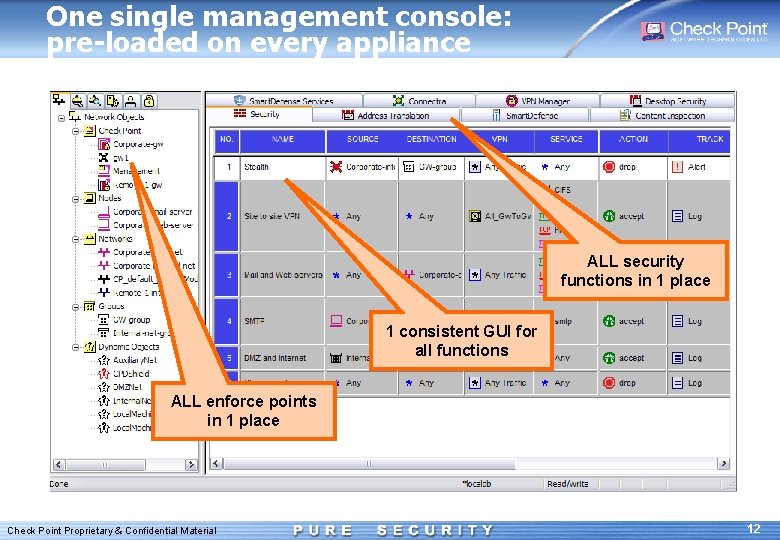Click the Log track icon in rule 5
This screenshot has height=540, width=780.
point(677,358)
